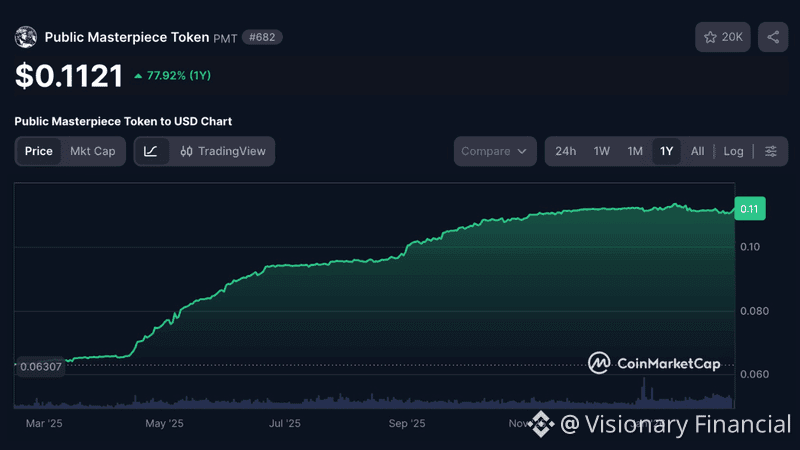Click the Mar '25 axis label

pos(44,423)
